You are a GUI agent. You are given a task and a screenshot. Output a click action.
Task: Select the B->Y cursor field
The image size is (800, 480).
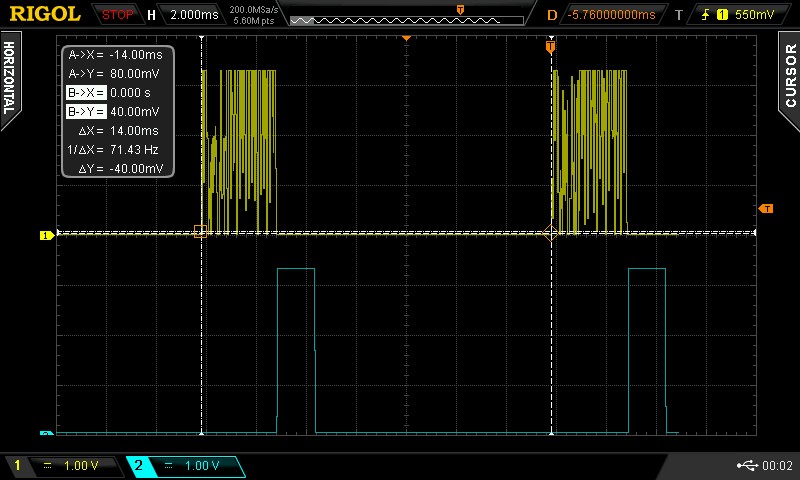[x=86, y=111]
